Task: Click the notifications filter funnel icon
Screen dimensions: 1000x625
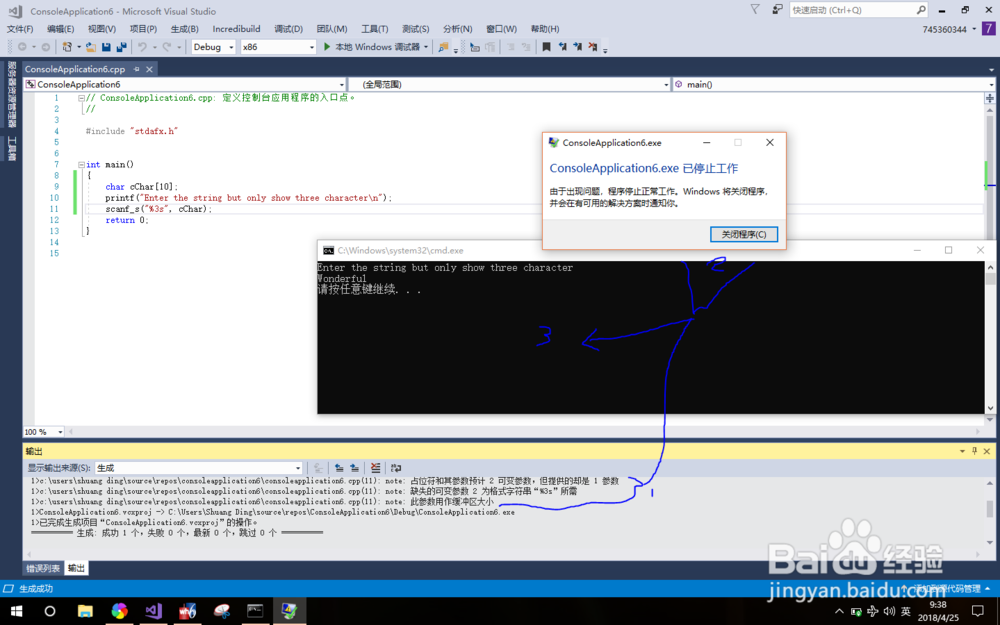Action: (755, 10)
